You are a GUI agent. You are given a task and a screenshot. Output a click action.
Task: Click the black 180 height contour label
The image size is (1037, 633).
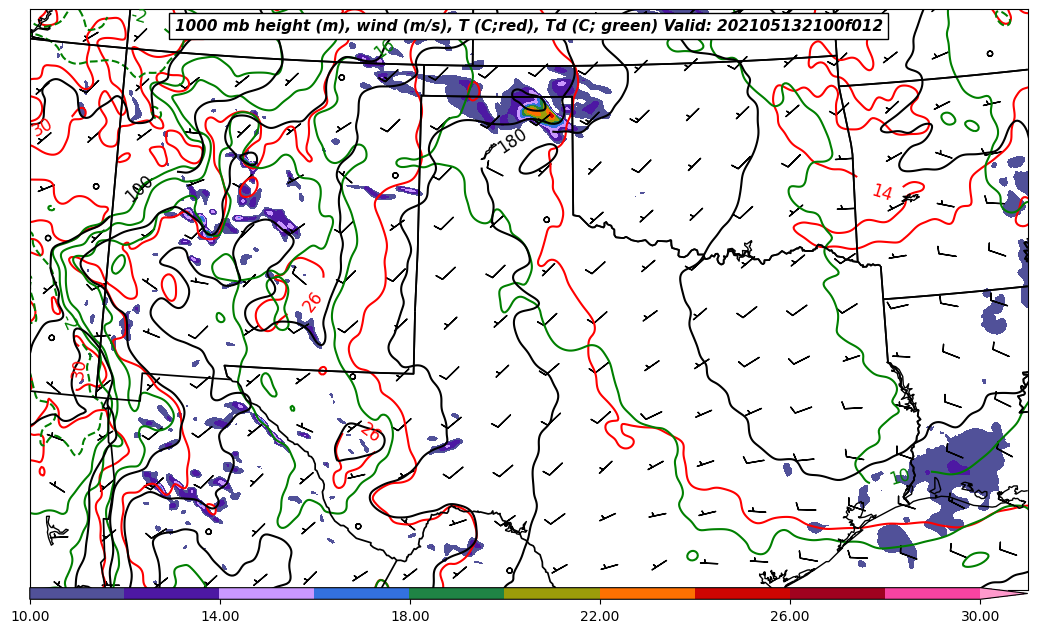pyautogui.click(x=512, y=140)
